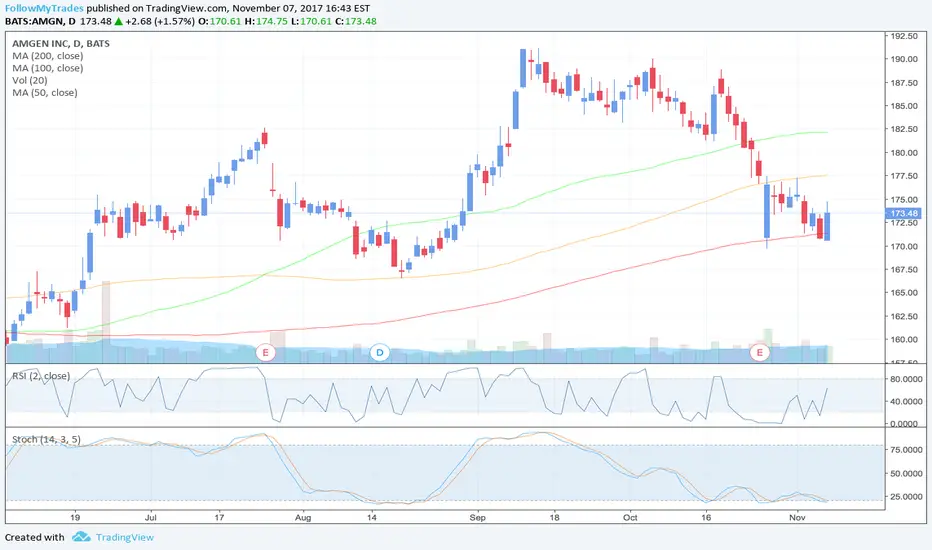Click the current price label 173.48
The height and width of the screenshot is (550, 932).
point(903,213)
